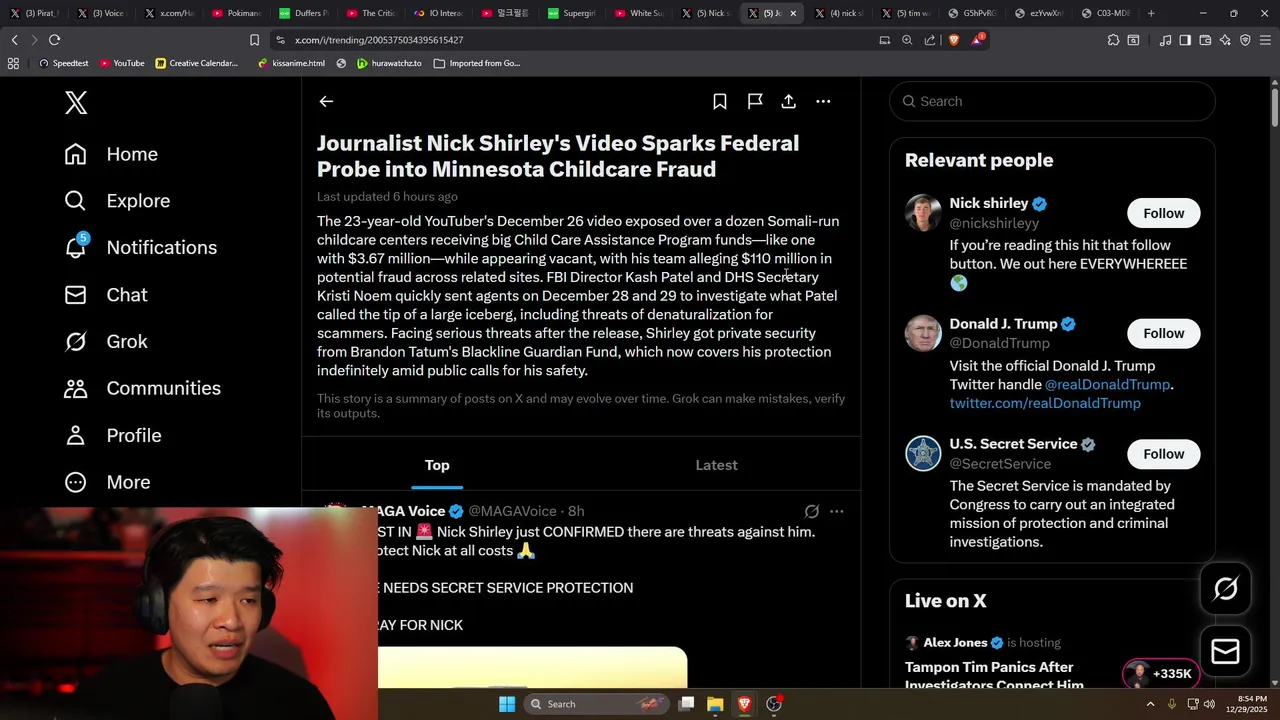1280x720 pixels.
Task: Open Home from the X sidebar
Action: [x=111, y=154]
